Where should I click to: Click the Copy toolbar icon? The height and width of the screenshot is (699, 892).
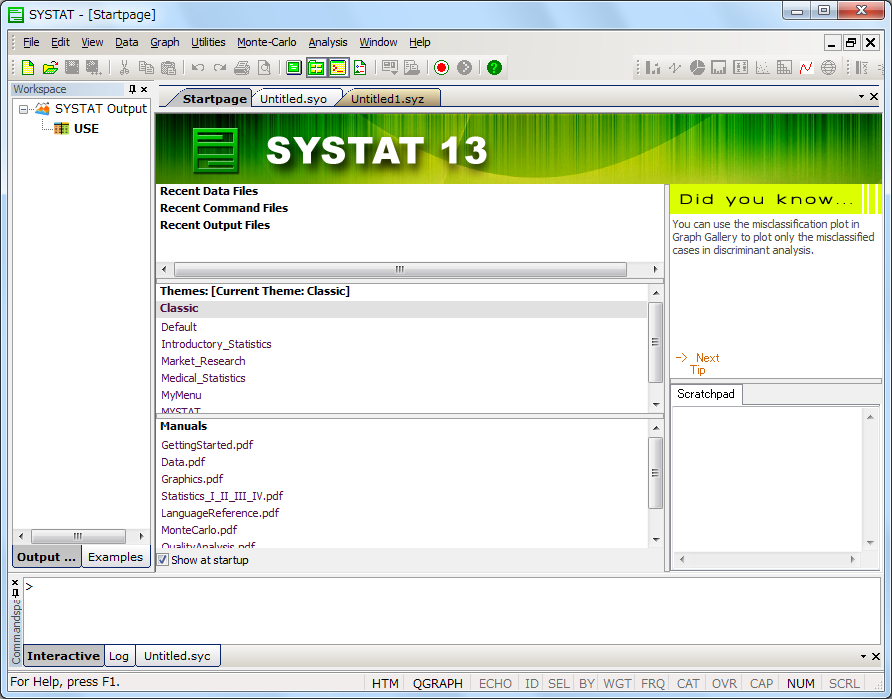[x=146, y=68]
